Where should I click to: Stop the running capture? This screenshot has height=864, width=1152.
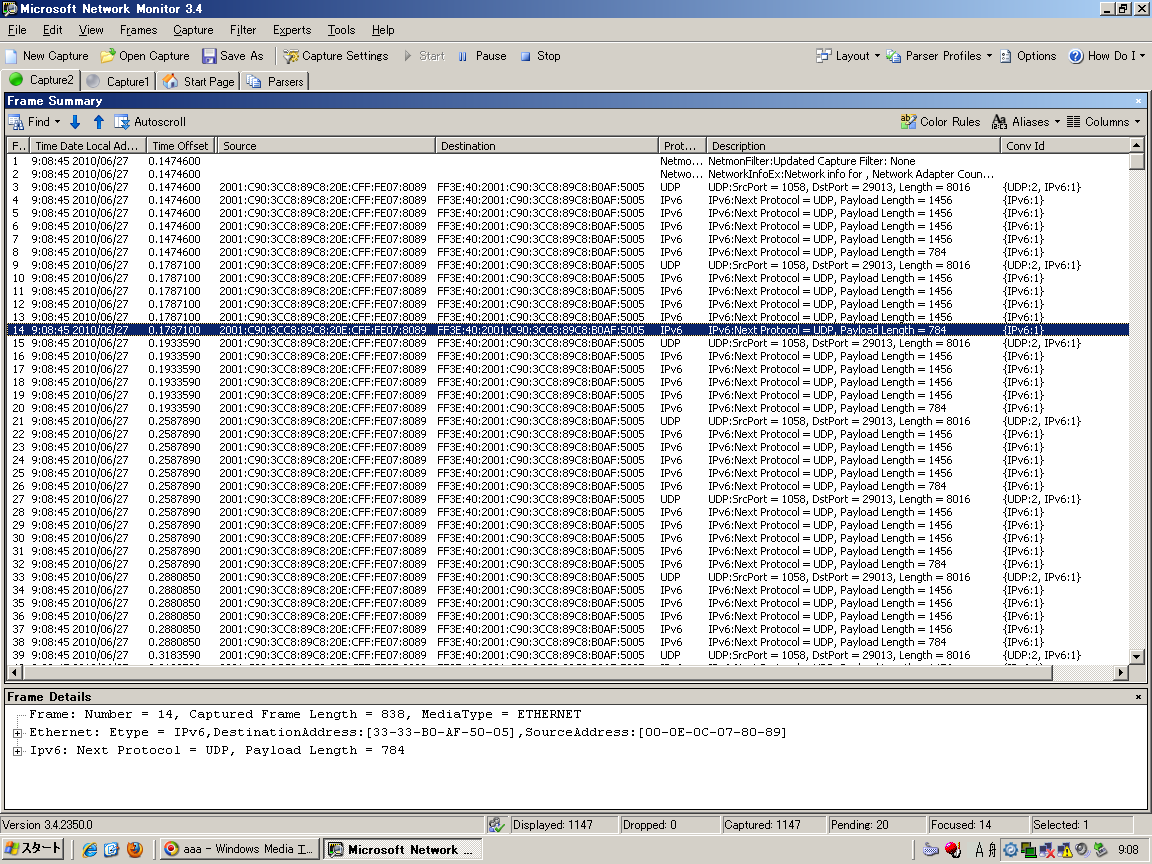click(540, 56)
